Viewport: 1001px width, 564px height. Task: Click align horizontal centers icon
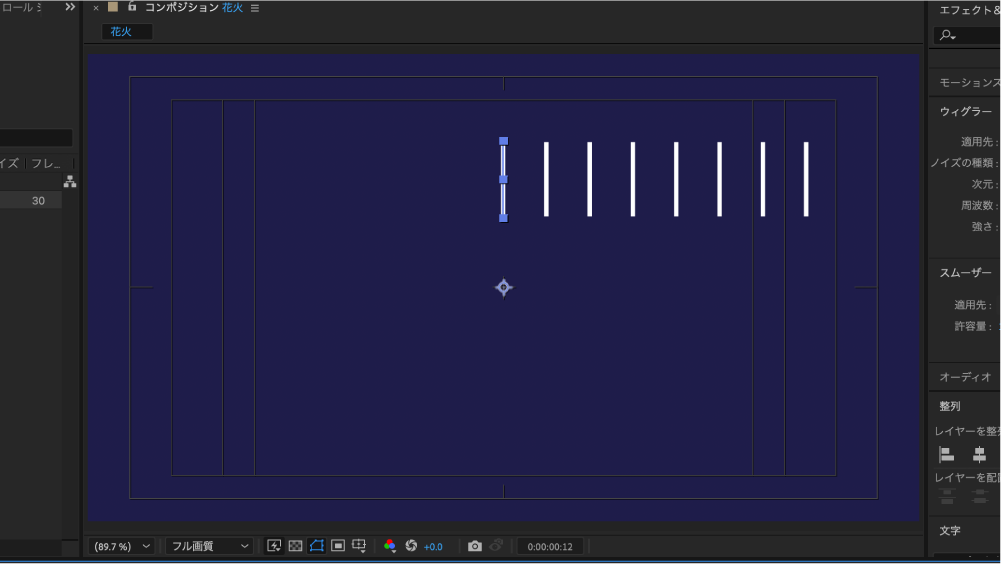[979, 455]
